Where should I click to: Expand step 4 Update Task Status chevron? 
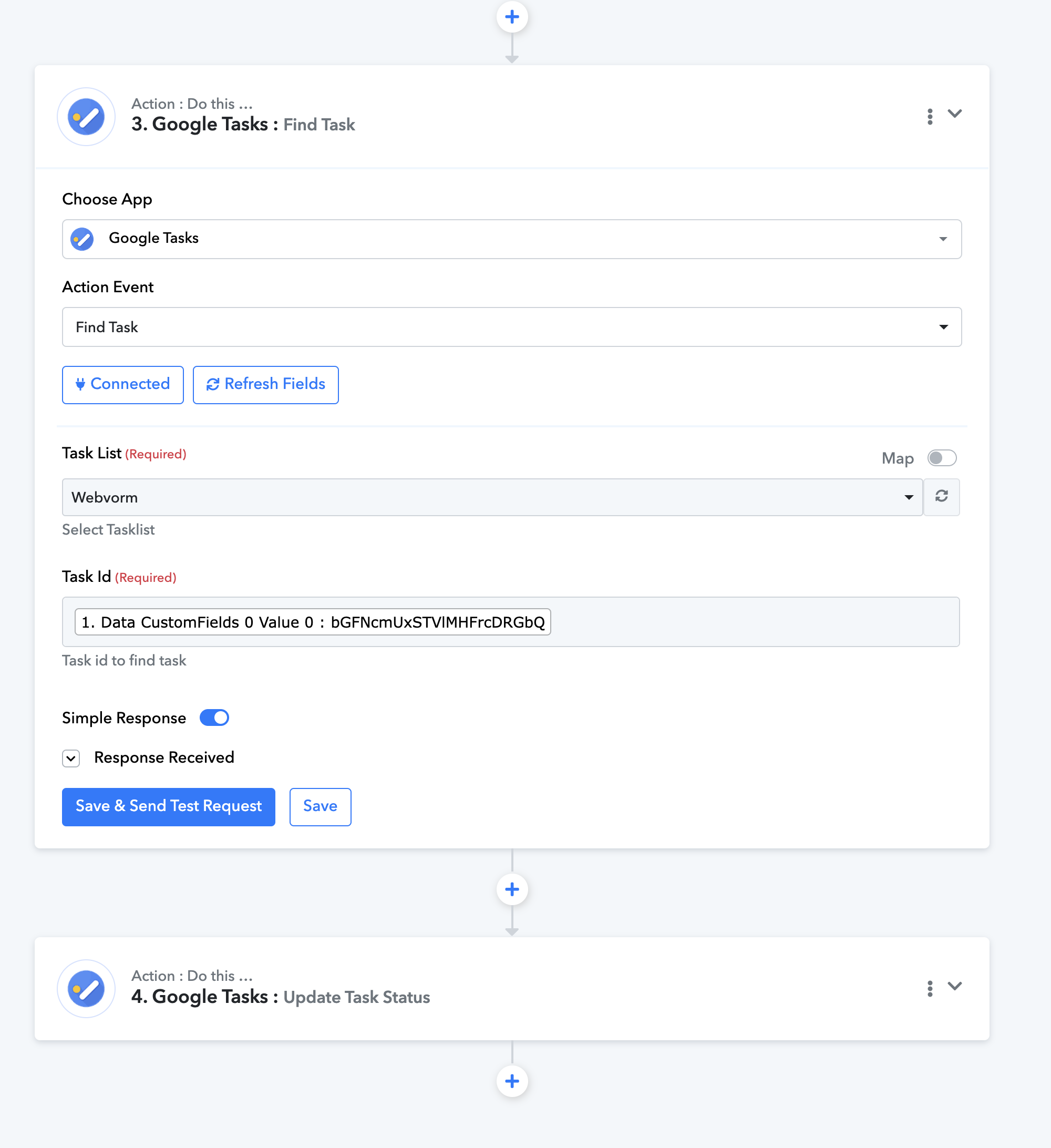[x=955, y=986]
